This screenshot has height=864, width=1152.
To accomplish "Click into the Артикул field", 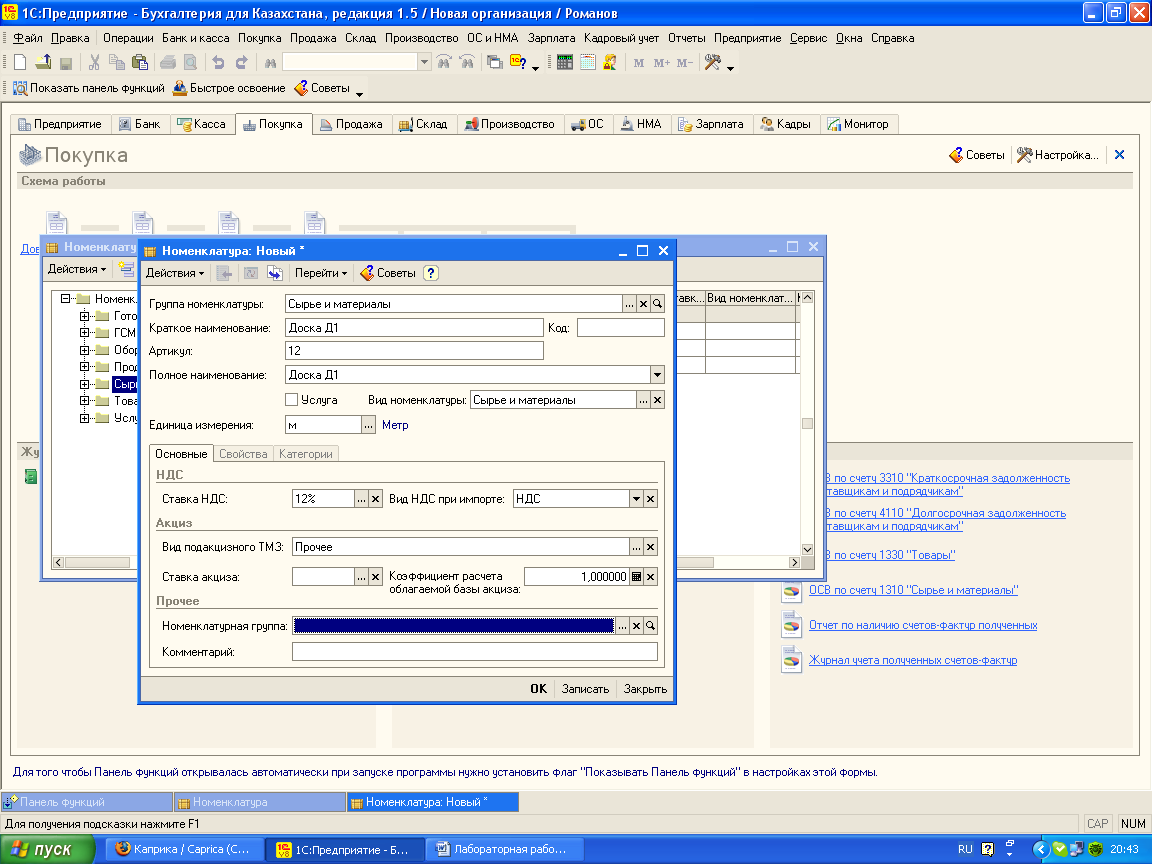I will tap(414, 350).
